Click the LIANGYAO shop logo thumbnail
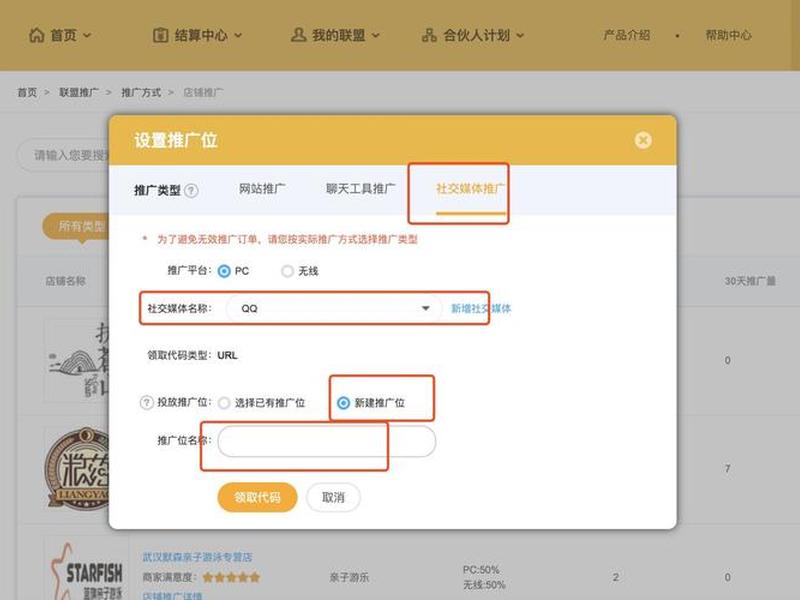800x600 pixels. coord(78,468)
